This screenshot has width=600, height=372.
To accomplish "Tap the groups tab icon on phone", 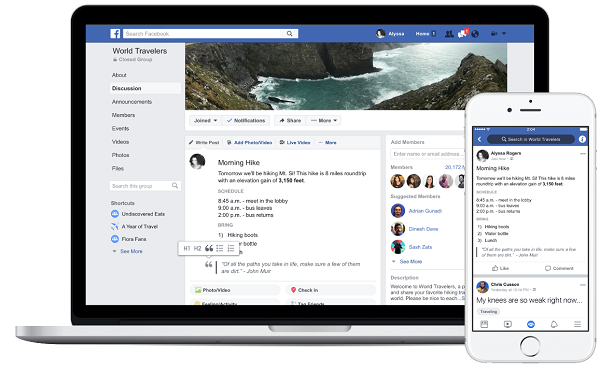I will (x=531, y=325).
